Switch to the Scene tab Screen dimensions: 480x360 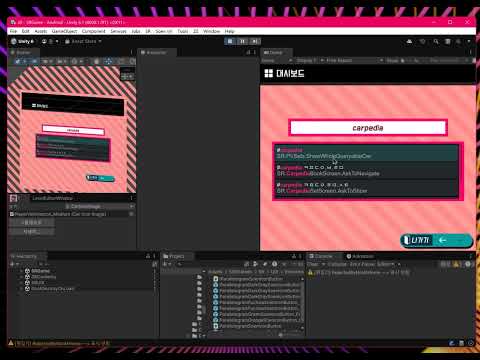23,52
